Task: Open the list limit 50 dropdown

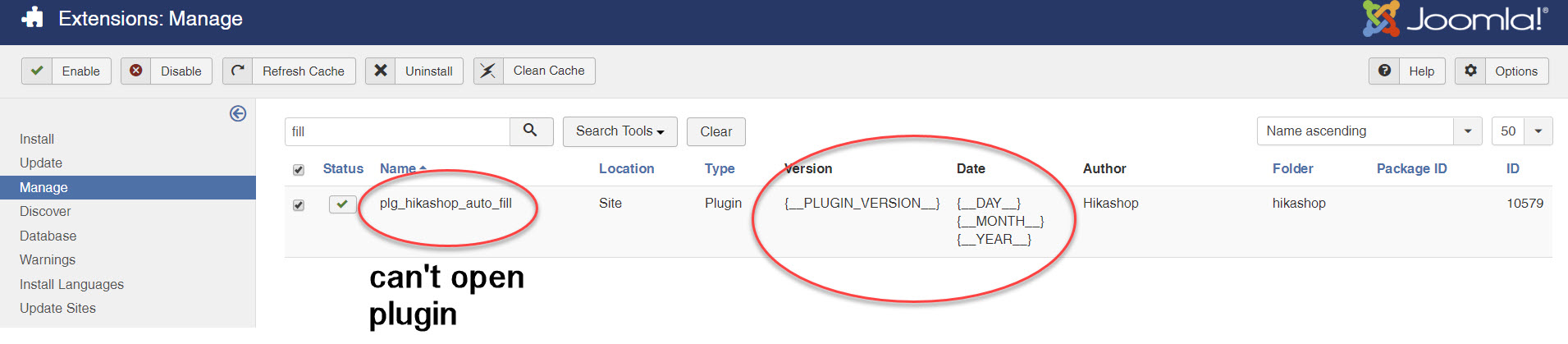Action: pos(1521,131)
